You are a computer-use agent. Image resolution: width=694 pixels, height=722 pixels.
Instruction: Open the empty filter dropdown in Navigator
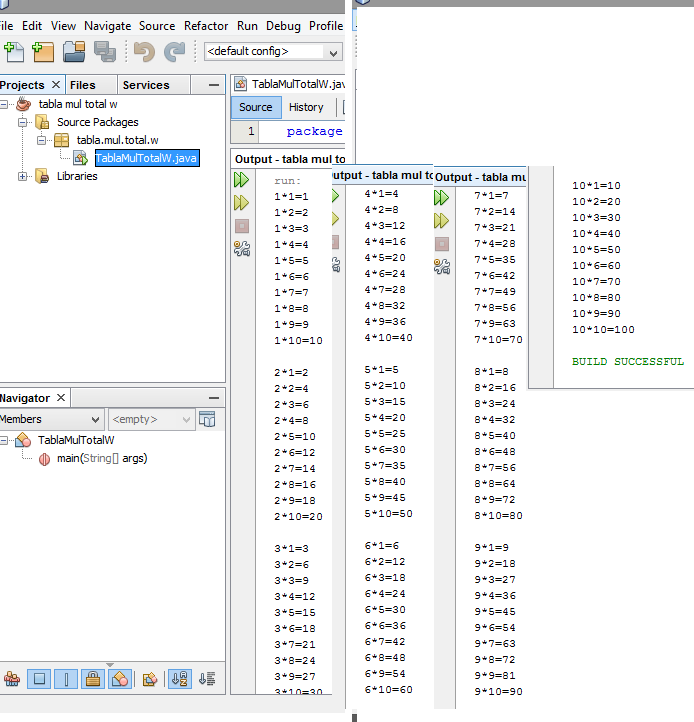point(152,419)
